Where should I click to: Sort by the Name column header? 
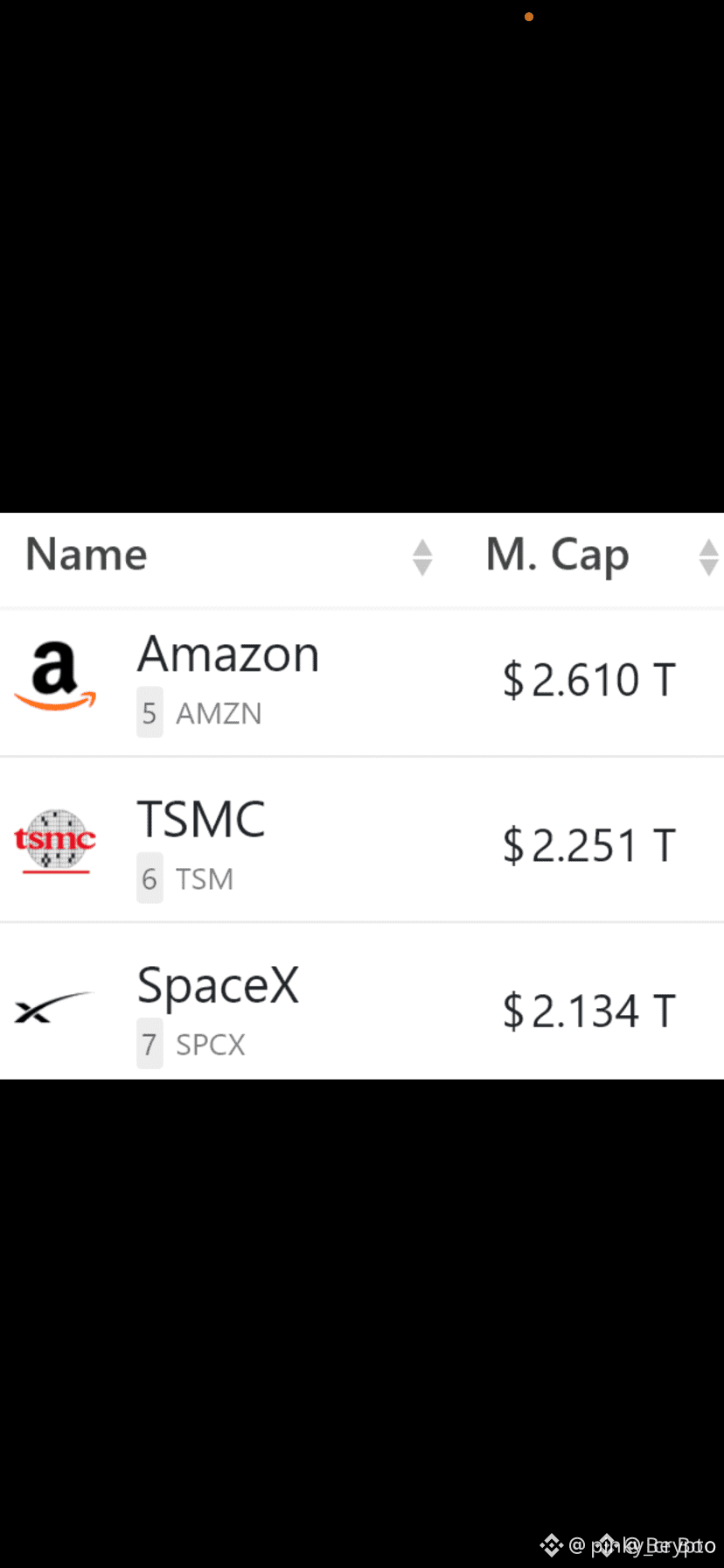pos(87,555)
